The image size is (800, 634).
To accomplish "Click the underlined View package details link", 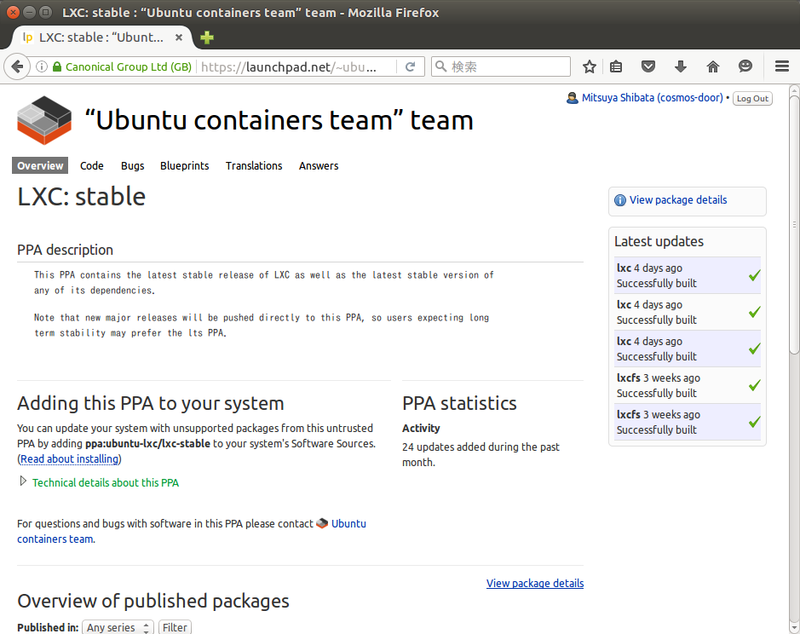I will click(x=535, y=584).
